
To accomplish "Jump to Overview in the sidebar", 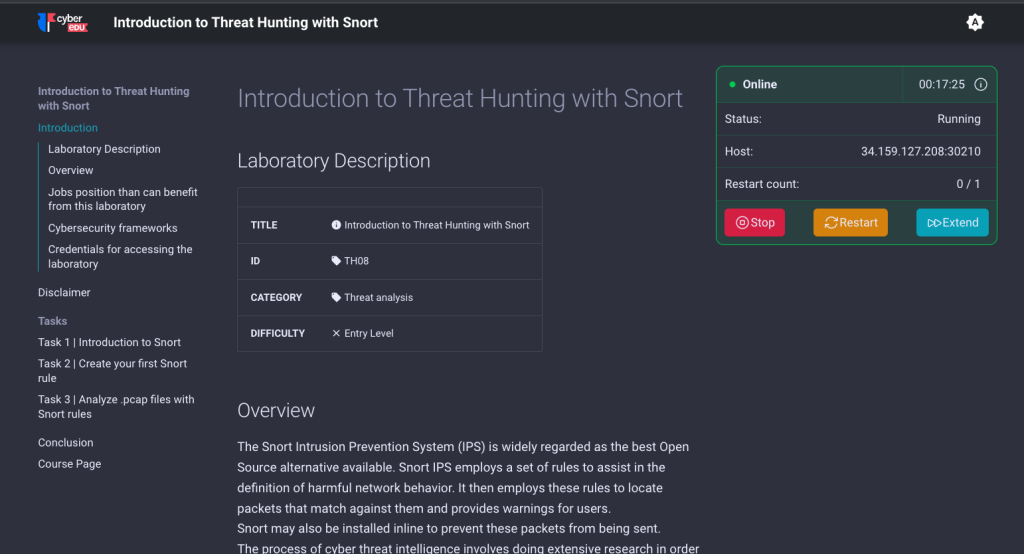I will pyautogui.click(x=71, y=170).
